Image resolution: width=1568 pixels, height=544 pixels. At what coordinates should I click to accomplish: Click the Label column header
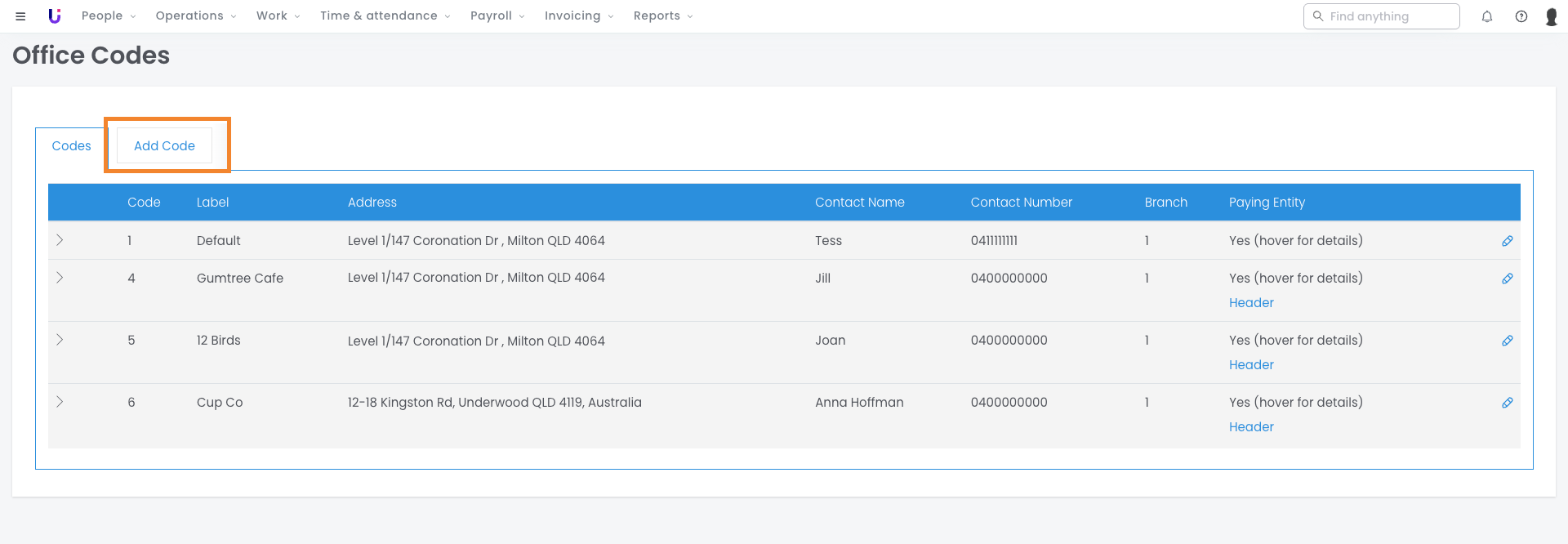[x=212, y=203]
